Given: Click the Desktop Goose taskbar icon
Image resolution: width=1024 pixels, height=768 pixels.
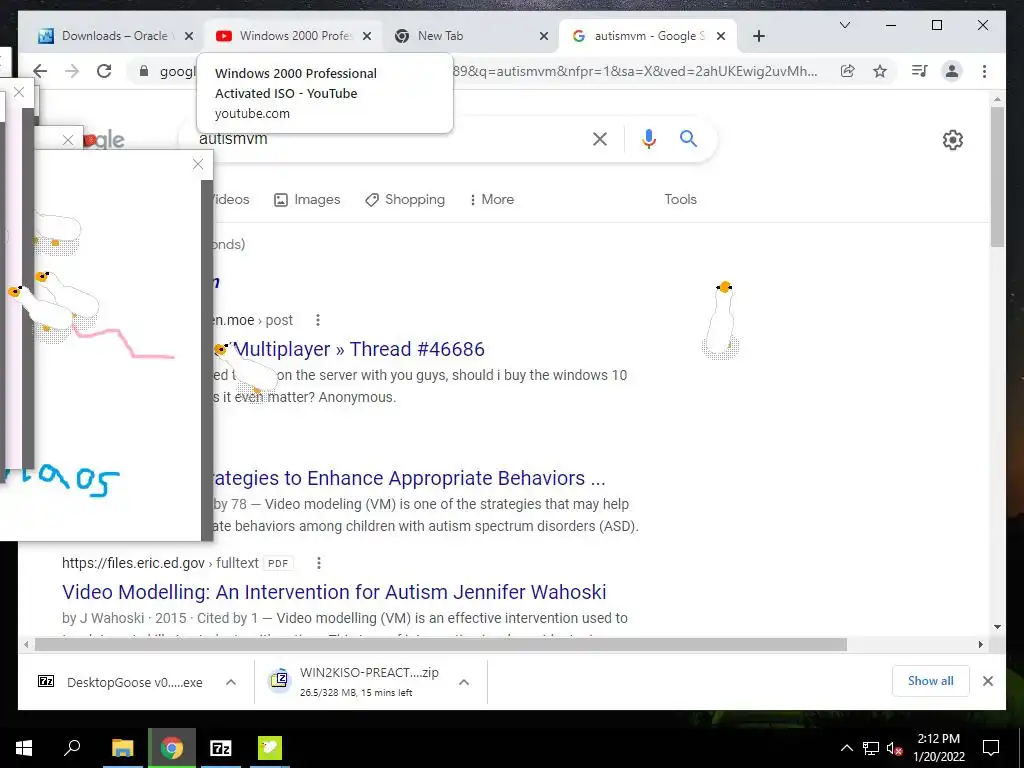Looking at the screenshot, I should pyautogui.click(x=270, y=748).
